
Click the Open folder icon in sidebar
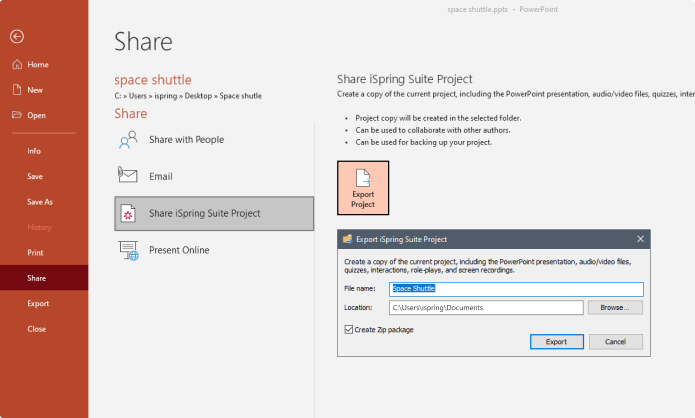[17, 115]
